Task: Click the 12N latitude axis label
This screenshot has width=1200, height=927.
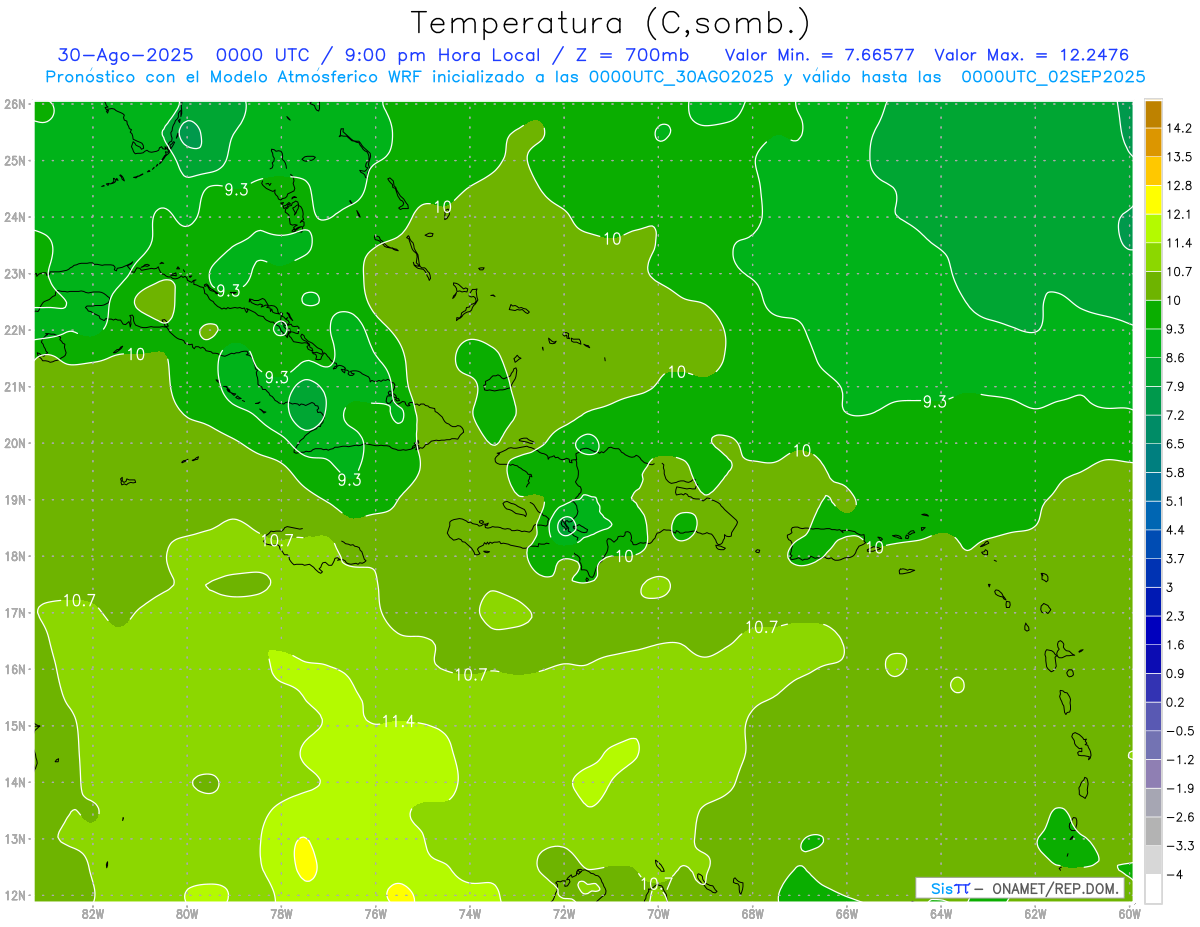Action: click(x=14, y=895)
